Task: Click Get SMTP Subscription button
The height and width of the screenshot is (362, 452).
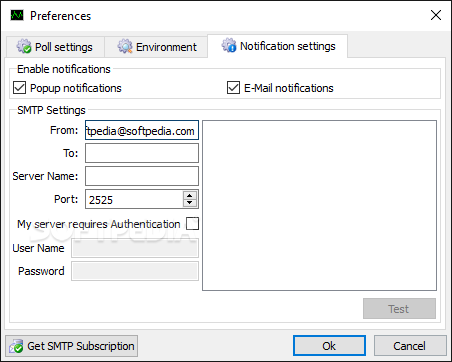Action: (x=72, y=346)
